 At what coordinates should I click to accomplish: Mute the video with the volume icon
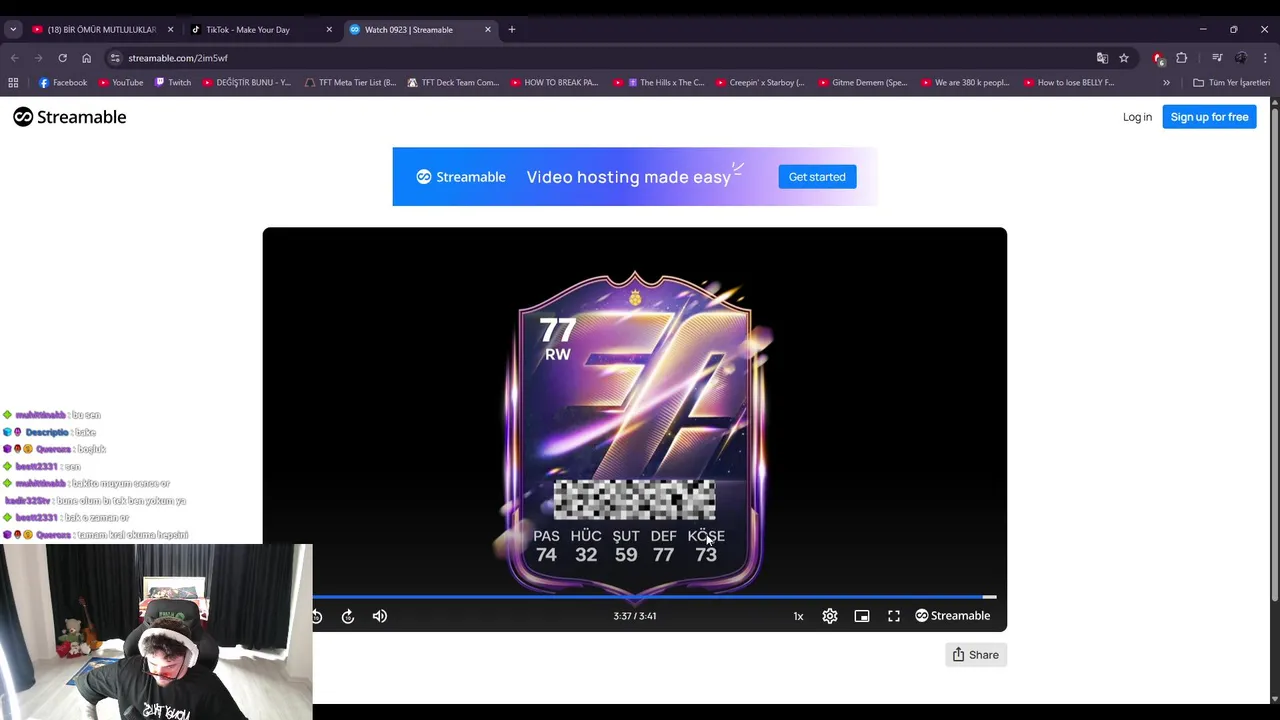tap(380, 616)
